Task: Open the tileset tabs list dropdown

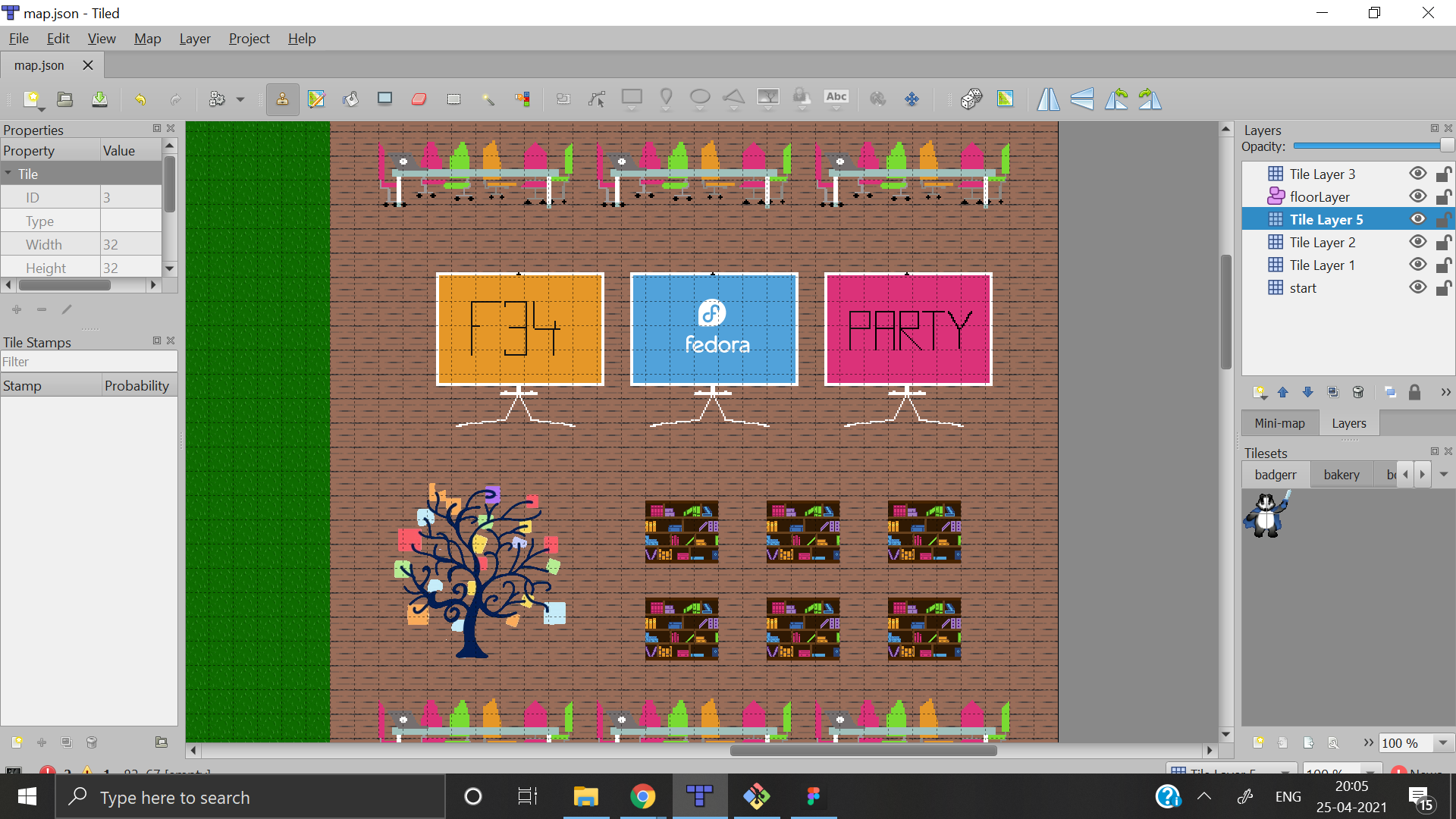Action: [1444, 475]
